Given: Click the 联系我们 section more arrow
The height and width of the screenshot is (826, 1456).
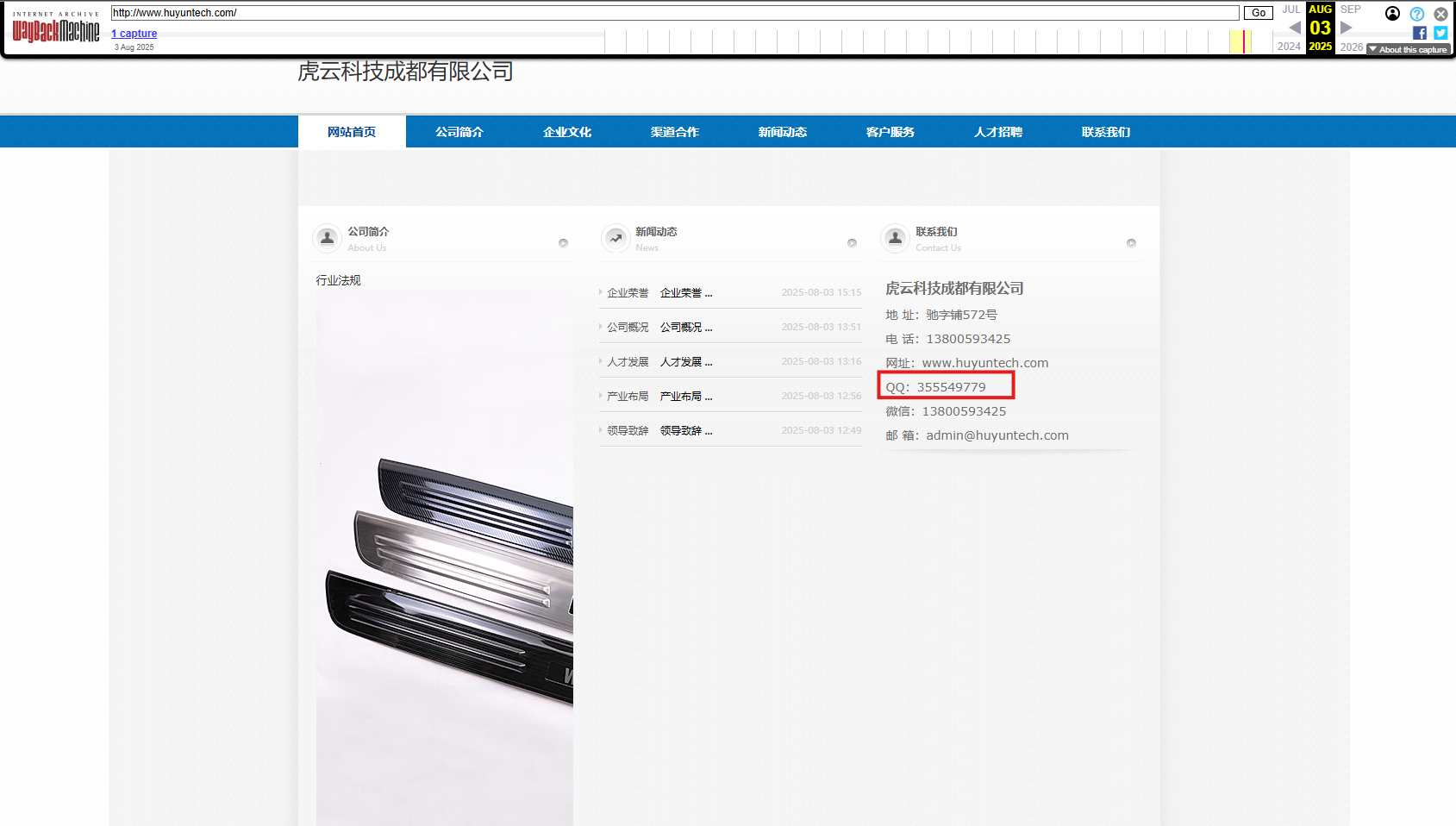Looking at the screenshot, I should pyautogui.click(x=1131, y=243).
